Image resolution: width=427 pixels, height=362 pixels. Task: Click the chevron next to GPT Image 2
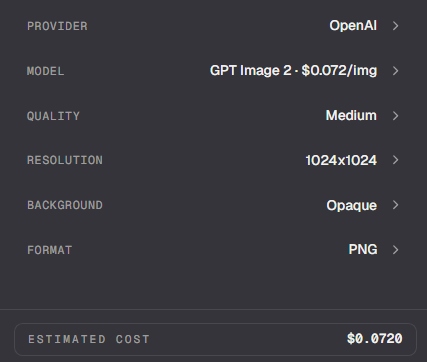point(395,71)
